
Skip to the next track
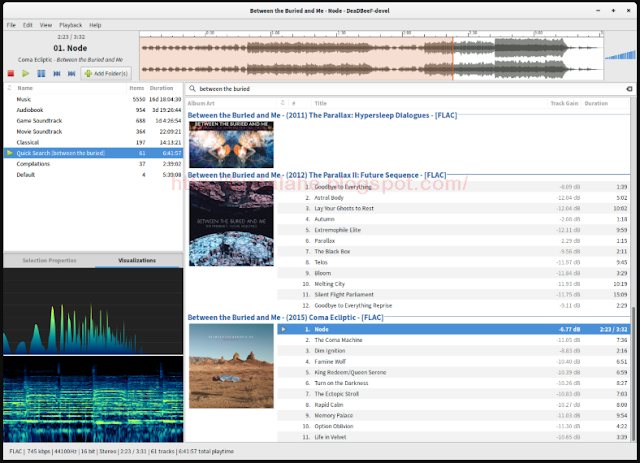[x=72, y=73]
